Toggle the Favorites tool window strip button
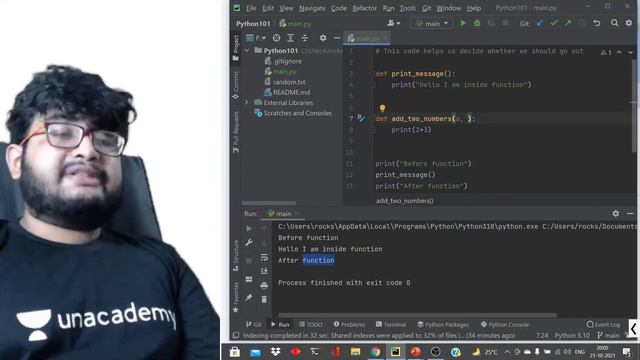640x360 pixels. point(236,297)
